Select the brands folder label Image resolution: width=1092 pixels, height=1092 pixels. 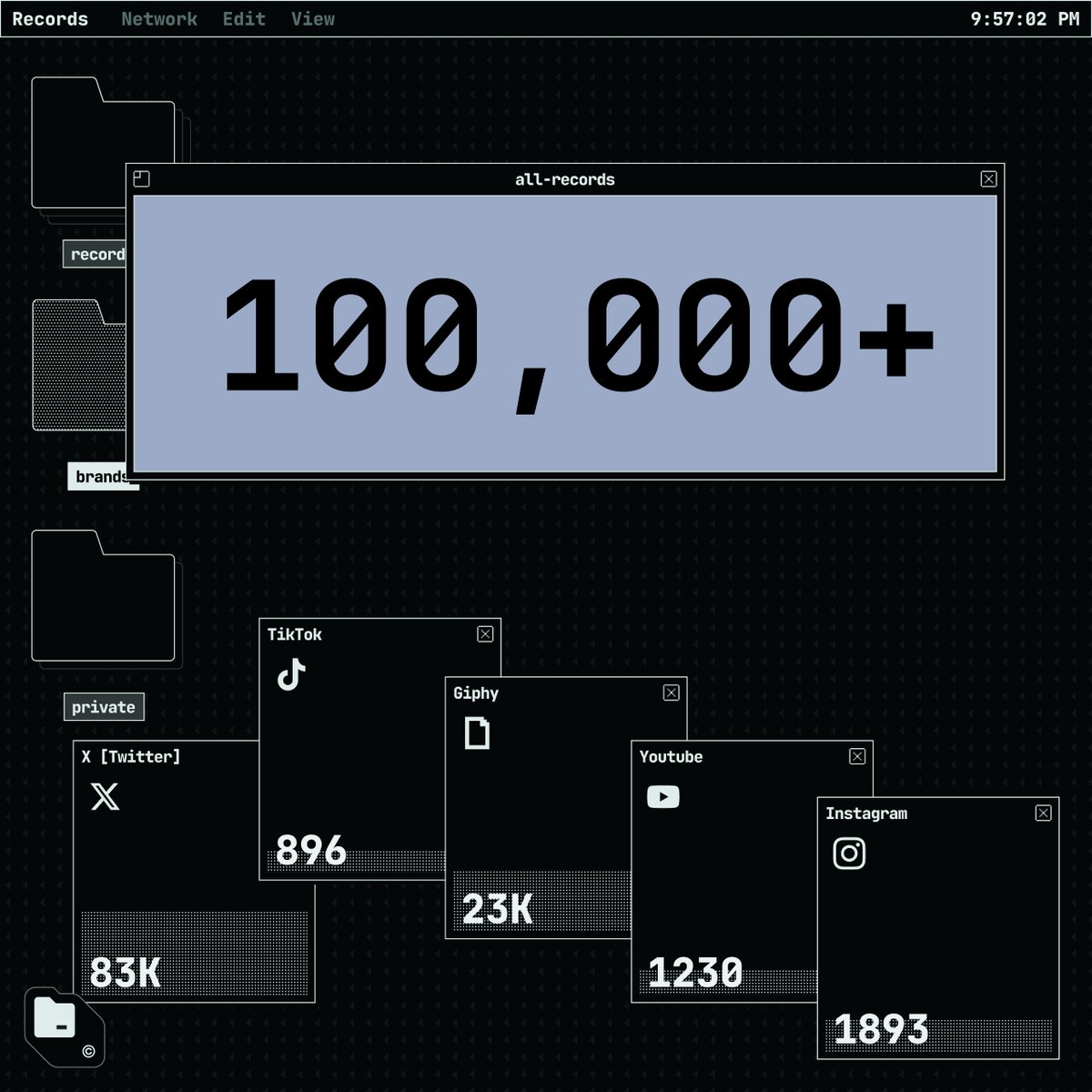click(99, 476)
